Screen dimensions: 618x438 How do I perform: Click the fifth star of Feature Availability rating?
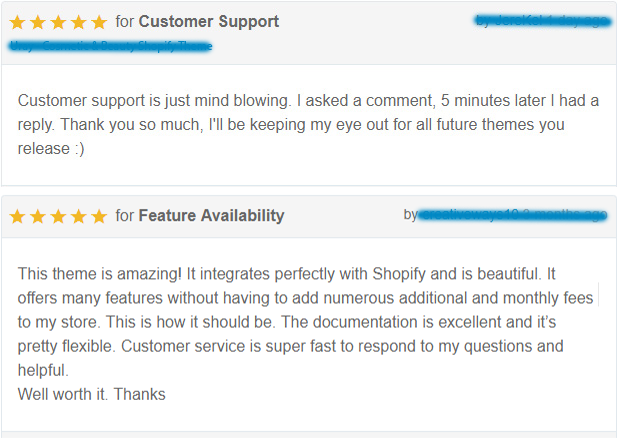coord(99,216)
